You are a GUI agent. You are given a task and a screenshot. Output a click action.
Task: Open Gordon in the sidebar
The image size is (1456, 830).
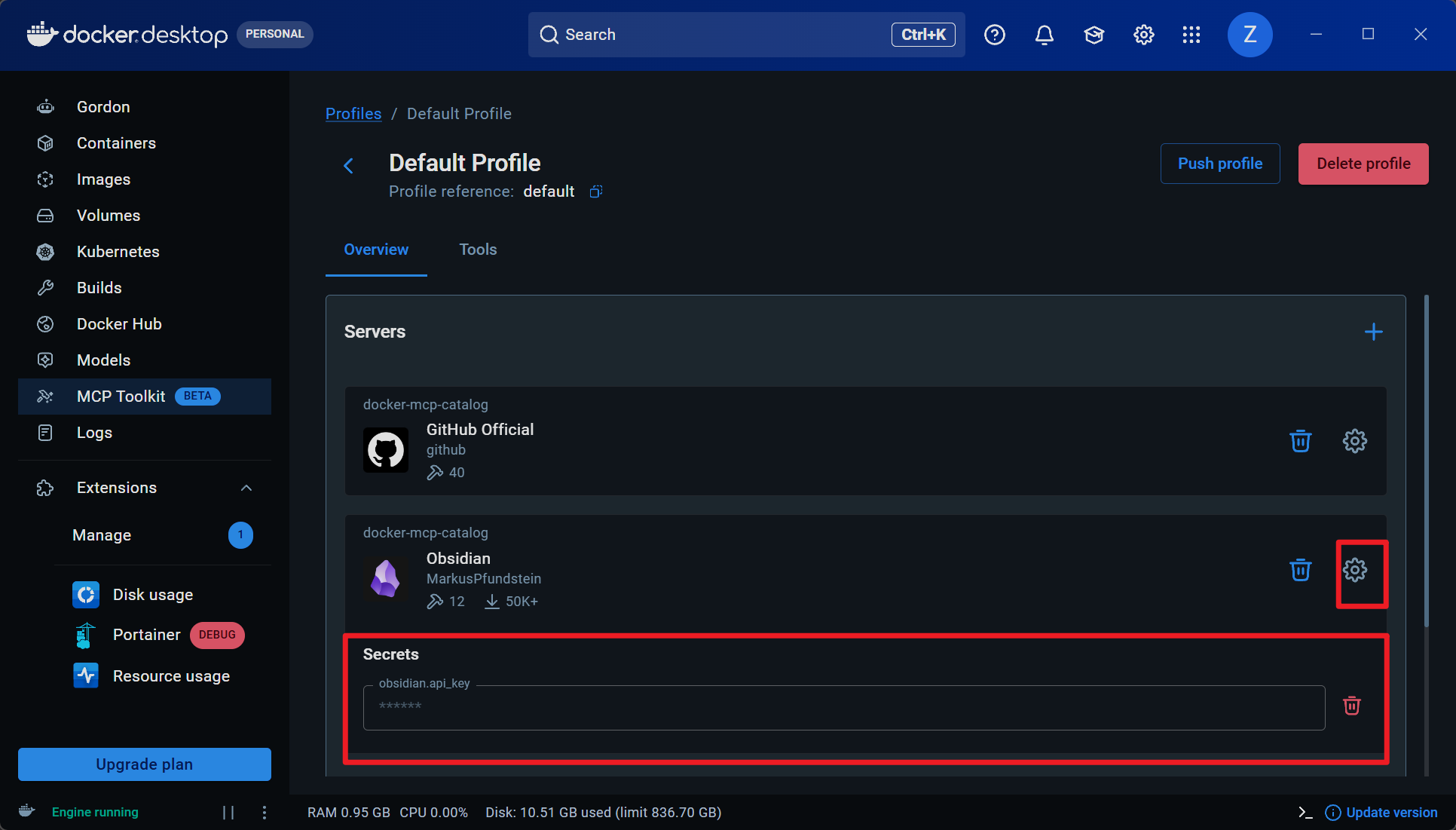pos(145,107)
